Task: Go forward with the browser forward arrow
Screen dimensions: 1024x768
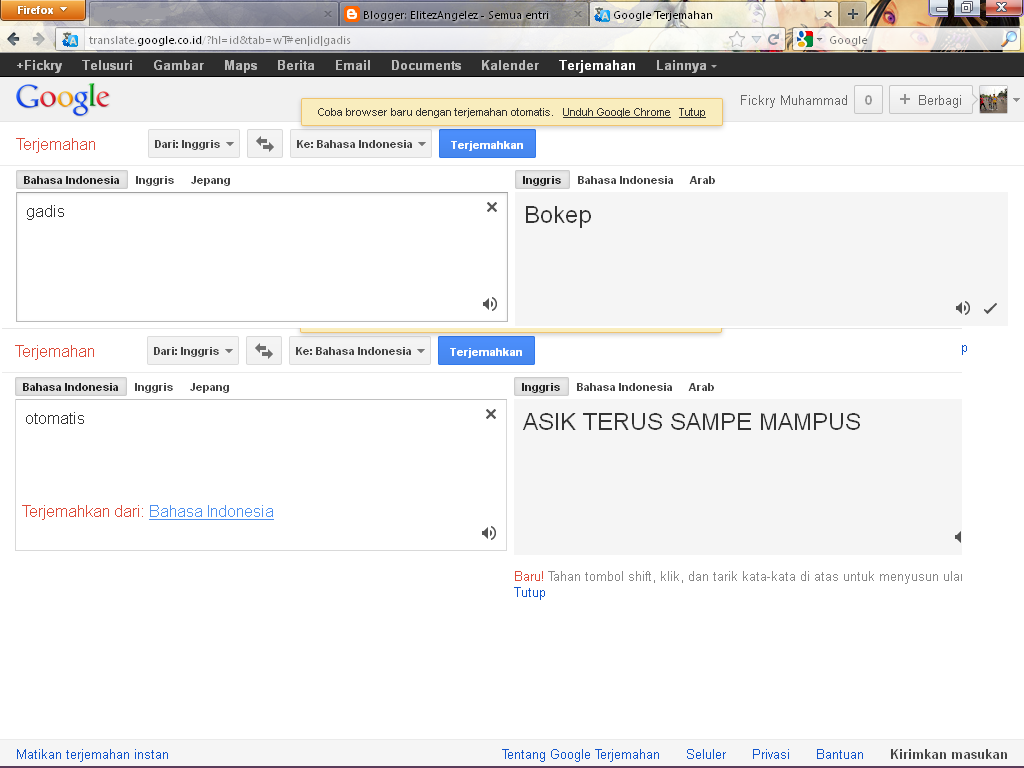Action: tap(39, 39)
